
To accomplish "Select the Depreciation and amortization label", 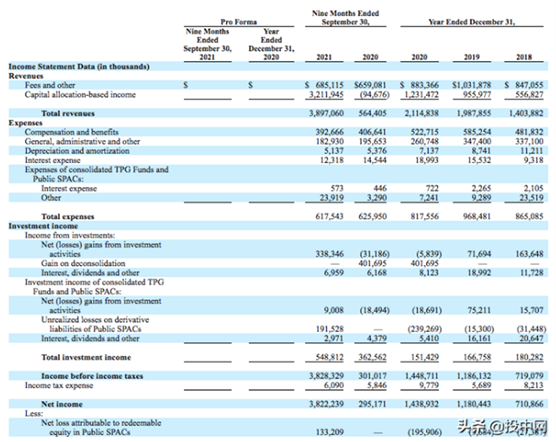I will (77, 151).
